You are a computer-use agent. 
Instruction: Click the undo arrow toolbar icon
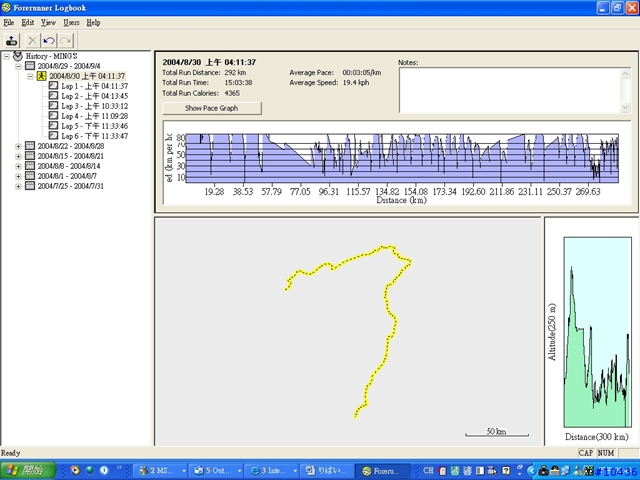point(49,40)
